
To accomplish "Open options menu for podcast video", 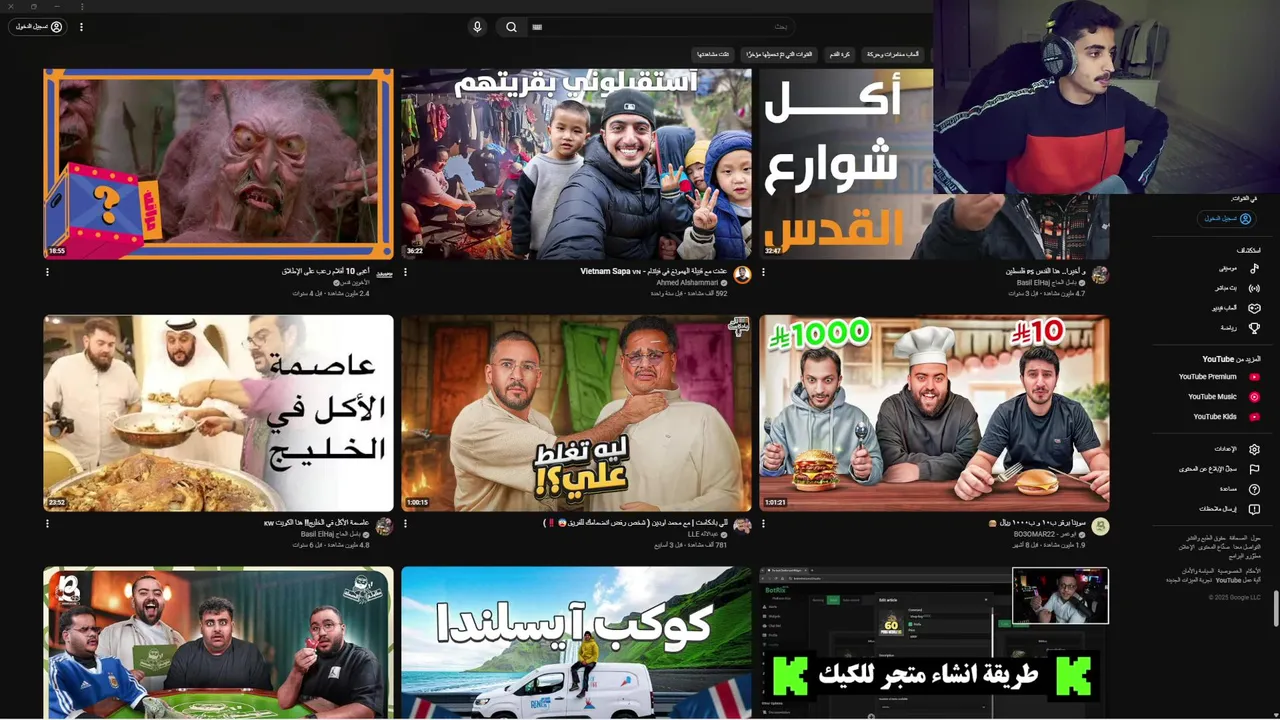I will pos(405,523).
